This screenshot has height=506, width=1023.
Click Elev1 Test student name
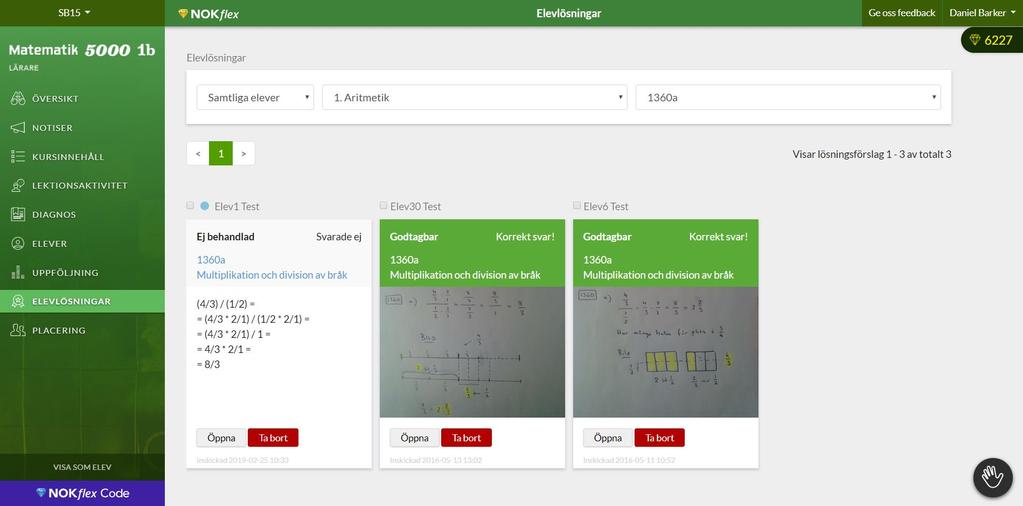(237, 206)
